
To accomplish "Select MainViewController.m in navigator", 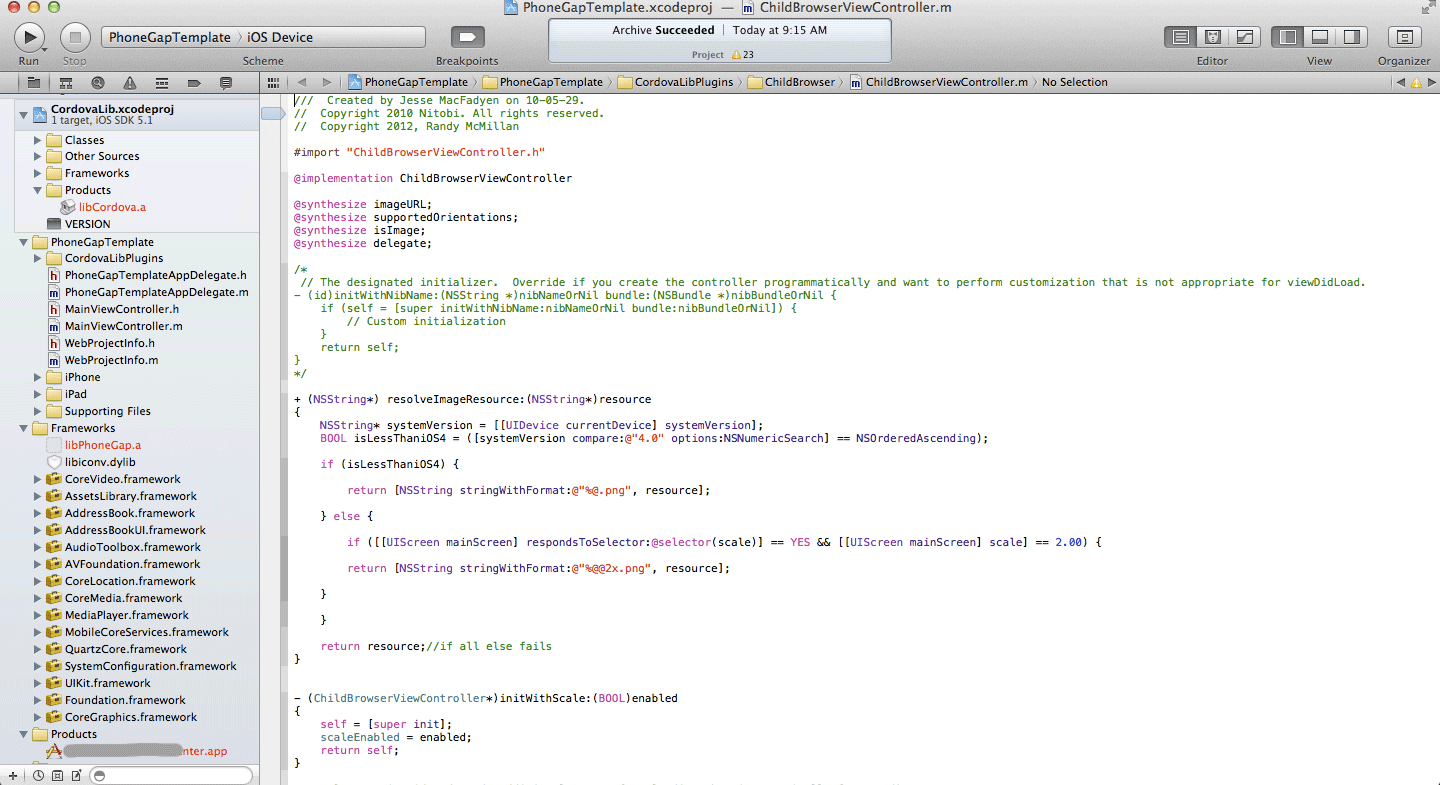I will [x=123, y=326].
